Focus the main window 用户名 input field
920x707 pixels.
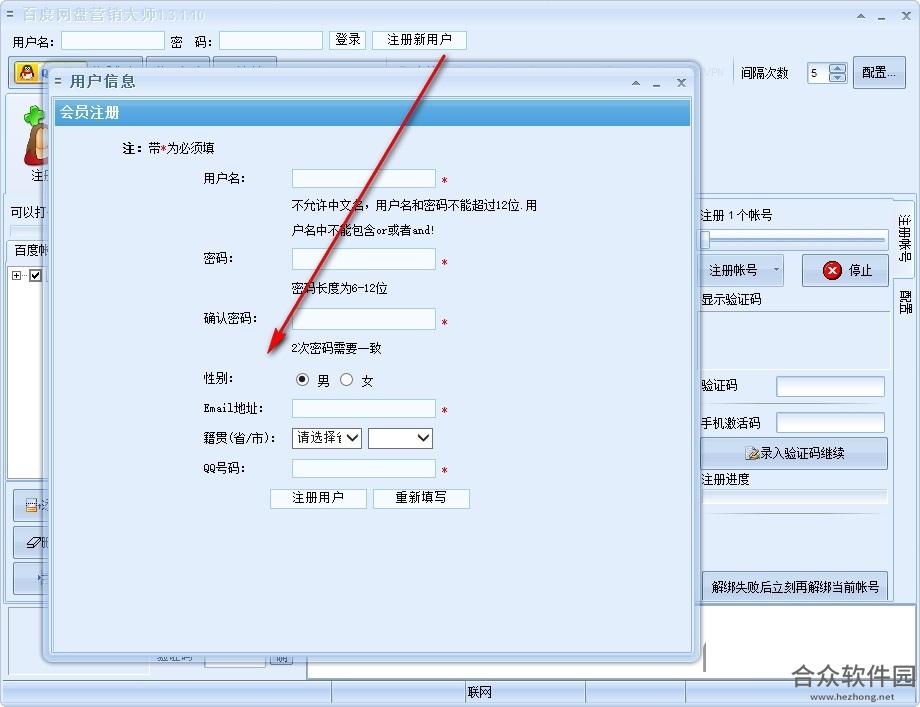point(113,40)
